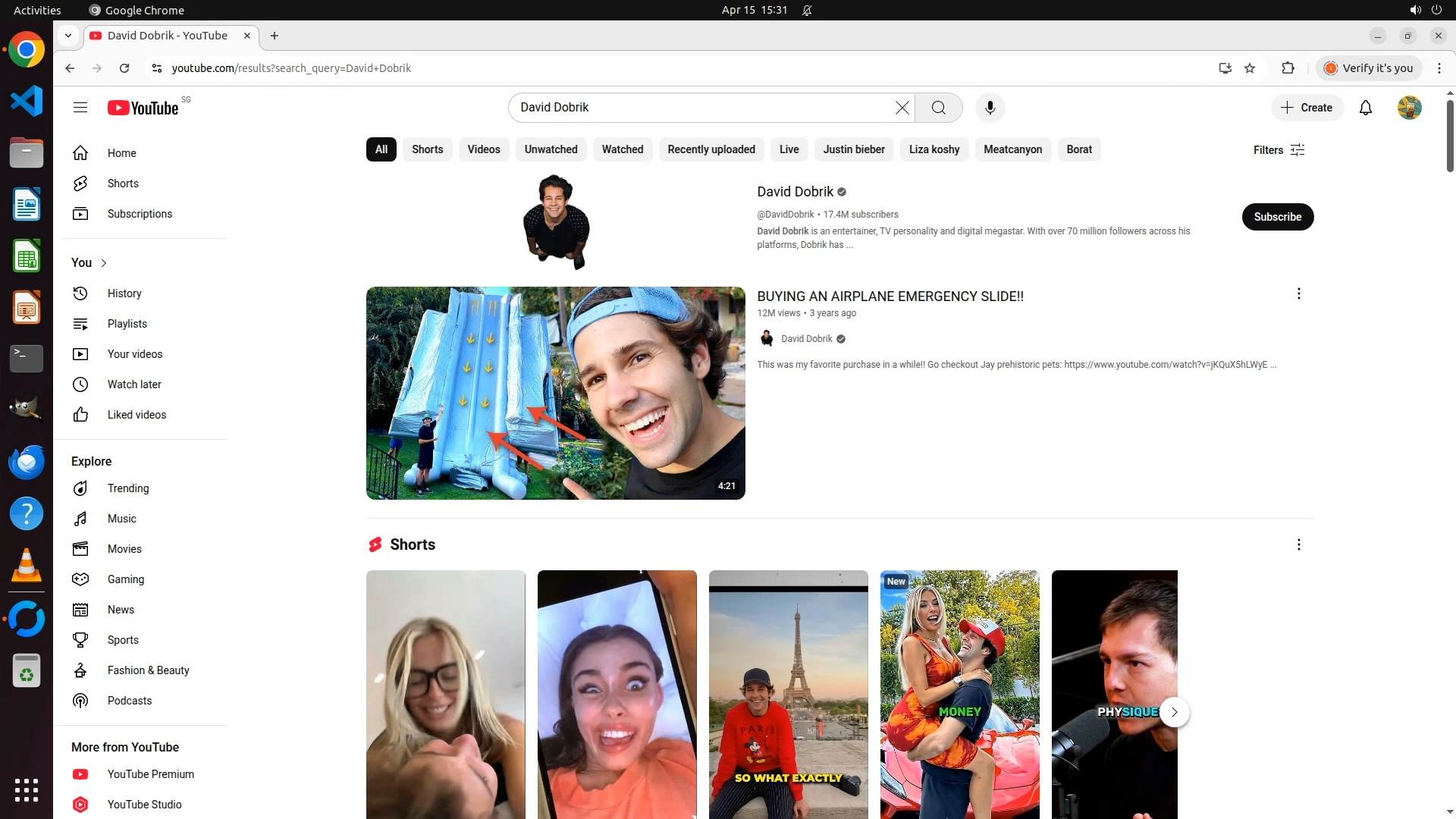Subscribe to the David Dobrik channel
Viewport: 1456px width, 819px height.
click(x=1277, y=217)
